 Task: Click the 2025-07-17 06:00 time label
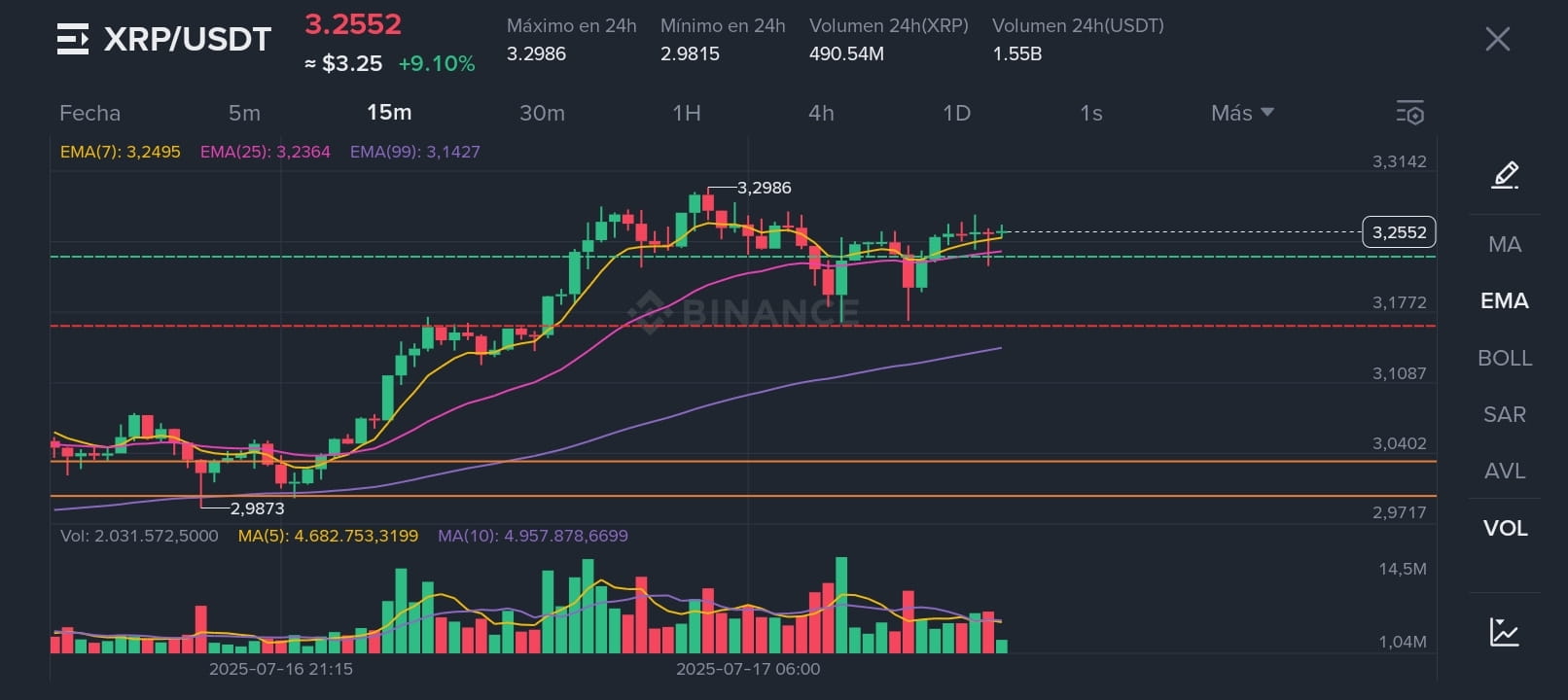point(748,669)
